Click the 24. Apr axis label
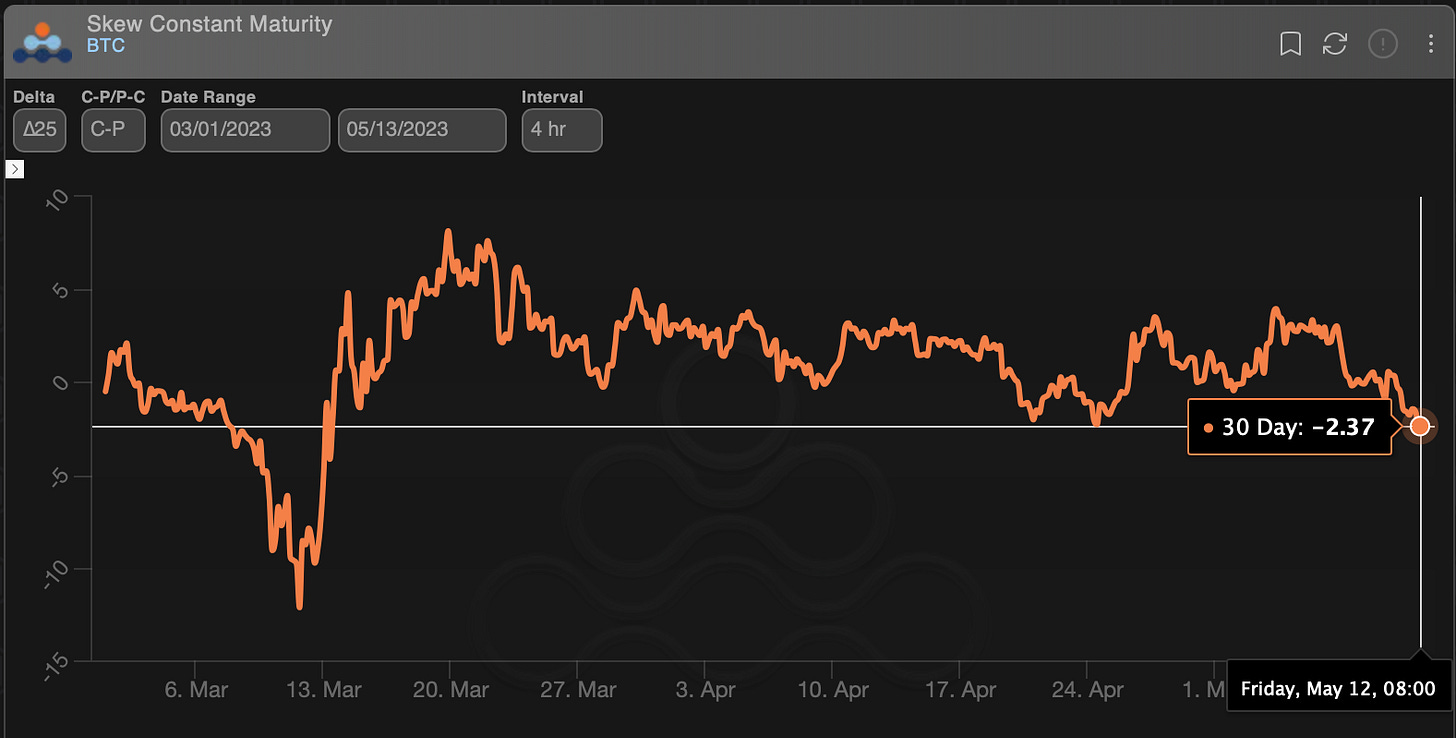This screenshot has height=738, width=1456. 1088,690
